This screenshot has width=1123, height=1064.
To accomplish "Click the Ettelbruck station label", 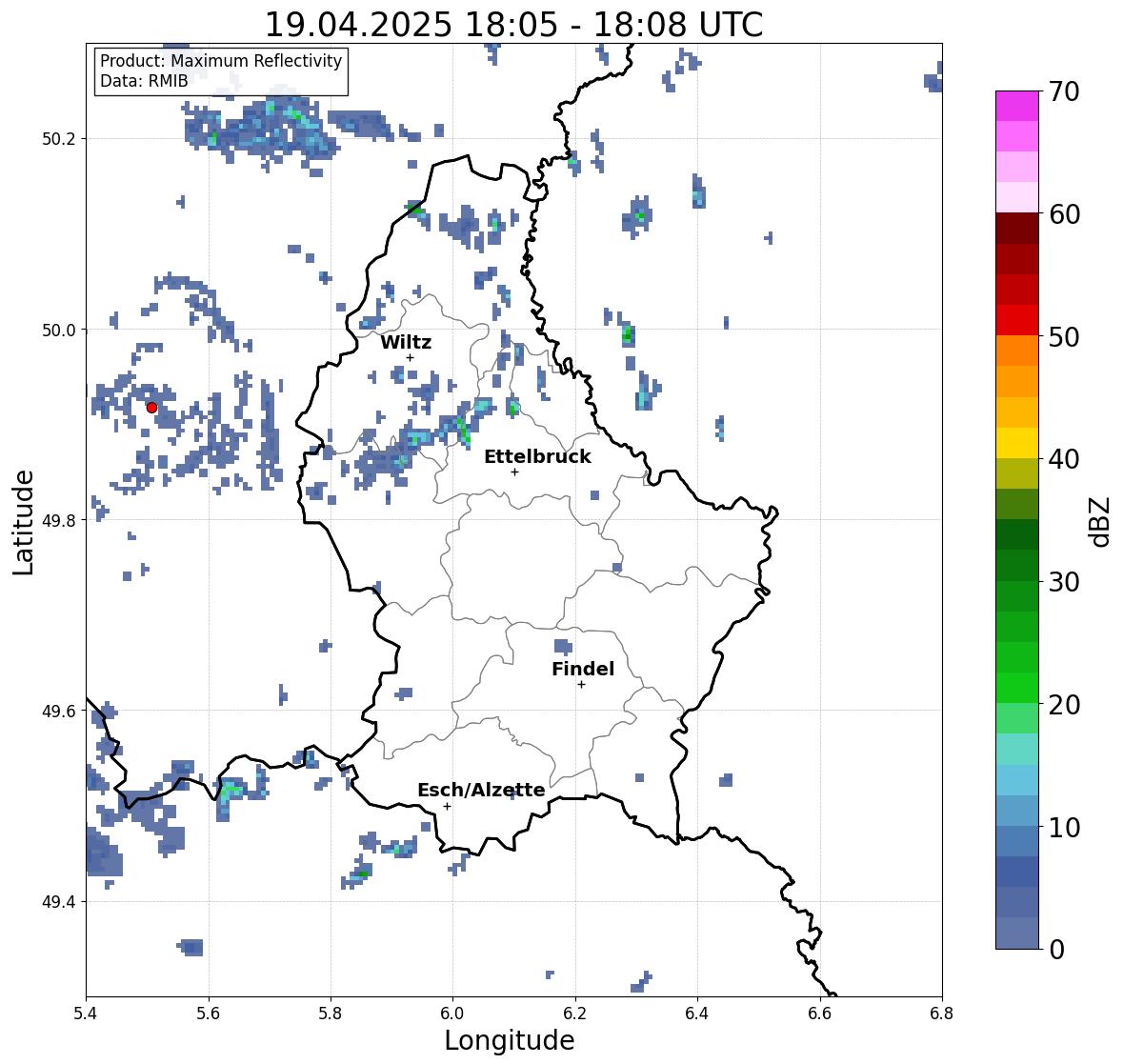I will pyautogui.click(x=537, y=456).
